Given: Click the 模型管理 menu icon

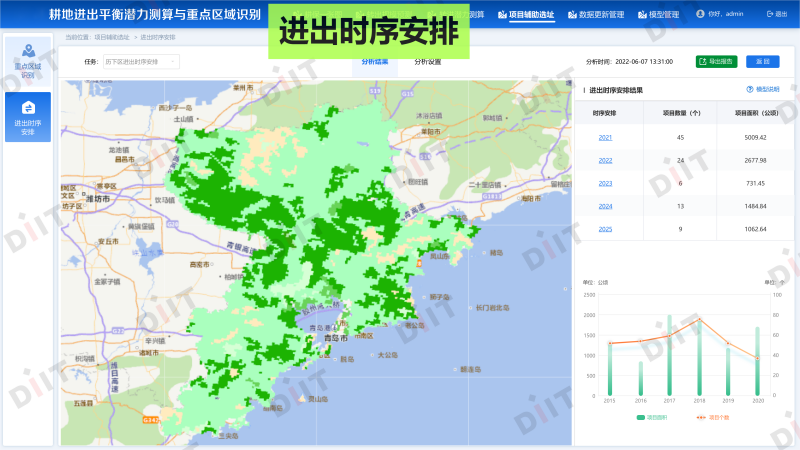Looking at the screenshot, I should 642,14.
